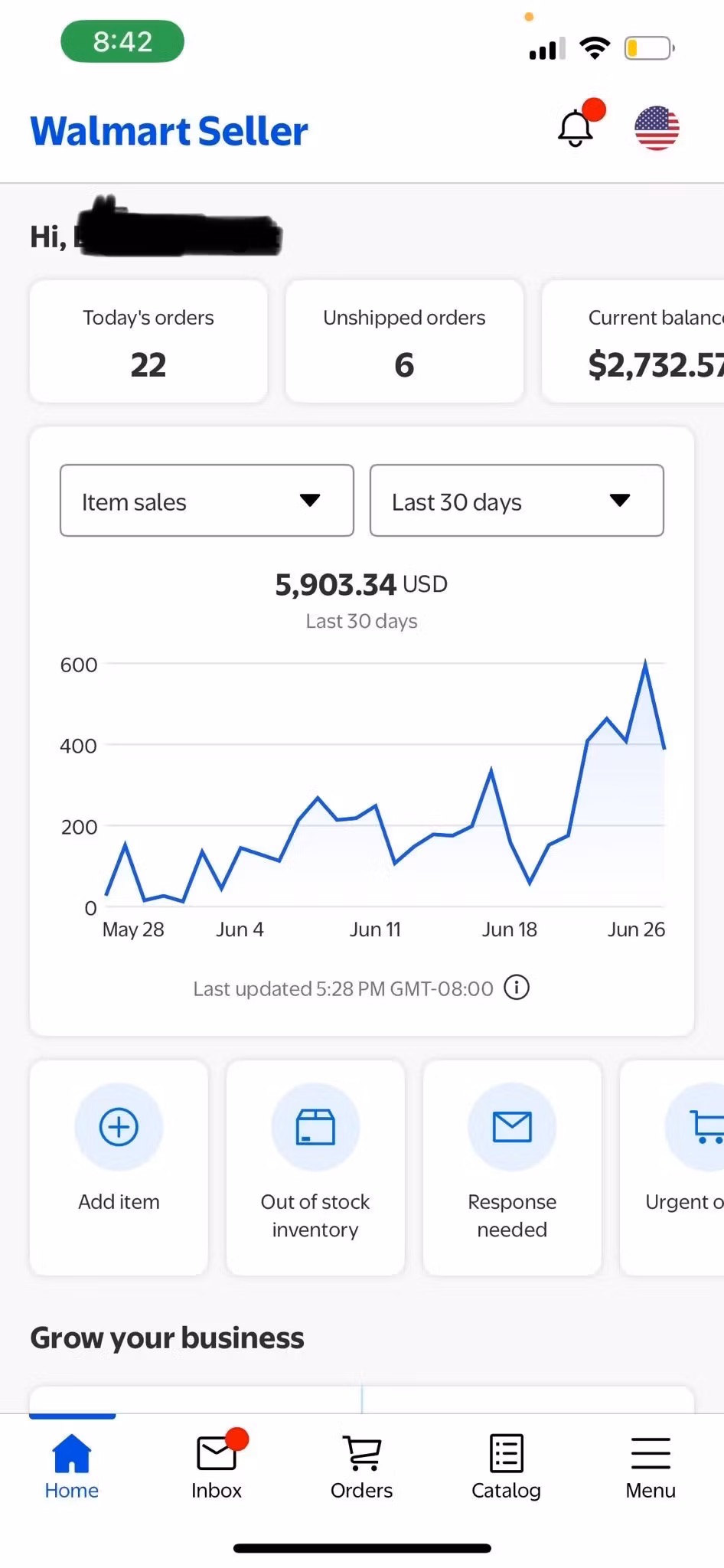The height and width of the screenshot is (1568, 724).
Task: Tap the Catalog list icon
Action: pos(506,1452)
